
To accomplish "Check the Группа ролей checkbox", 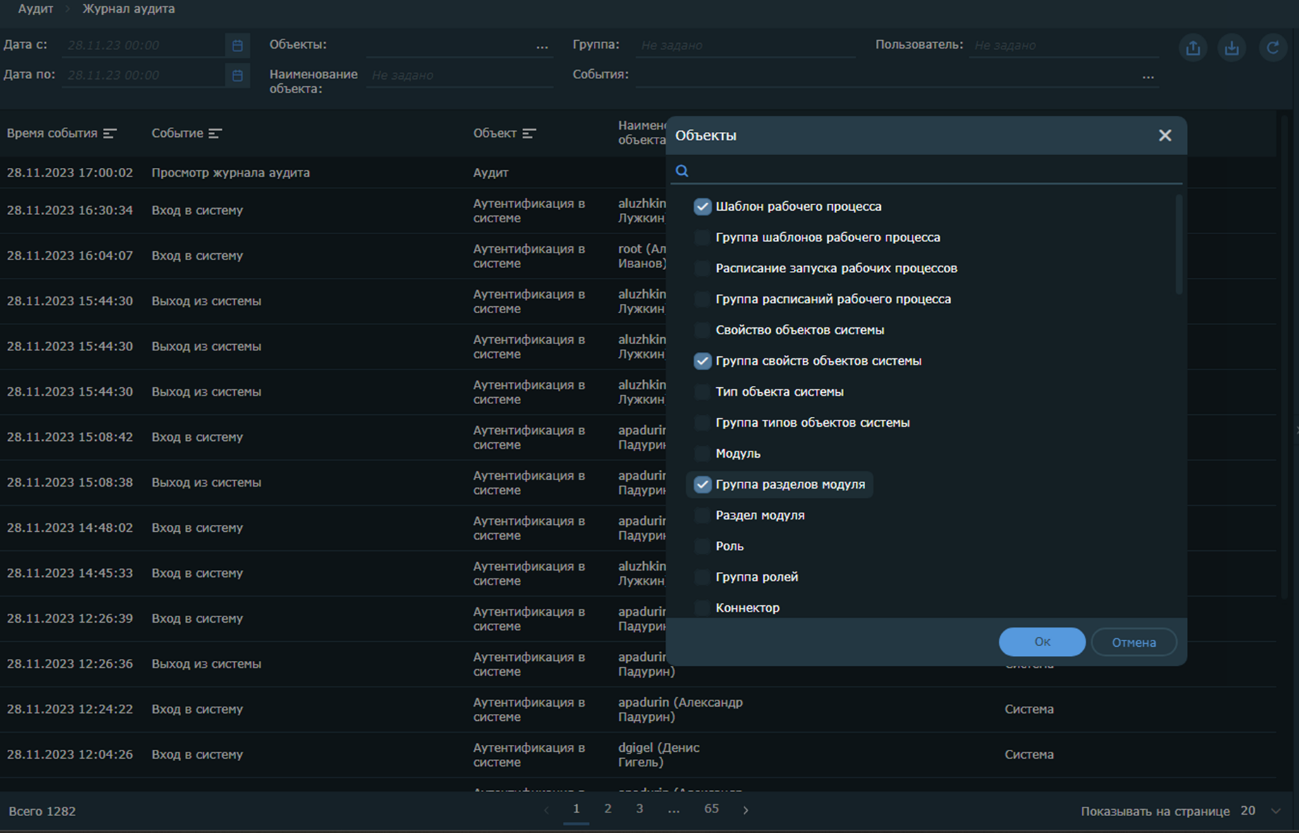I will click(703, 577).
